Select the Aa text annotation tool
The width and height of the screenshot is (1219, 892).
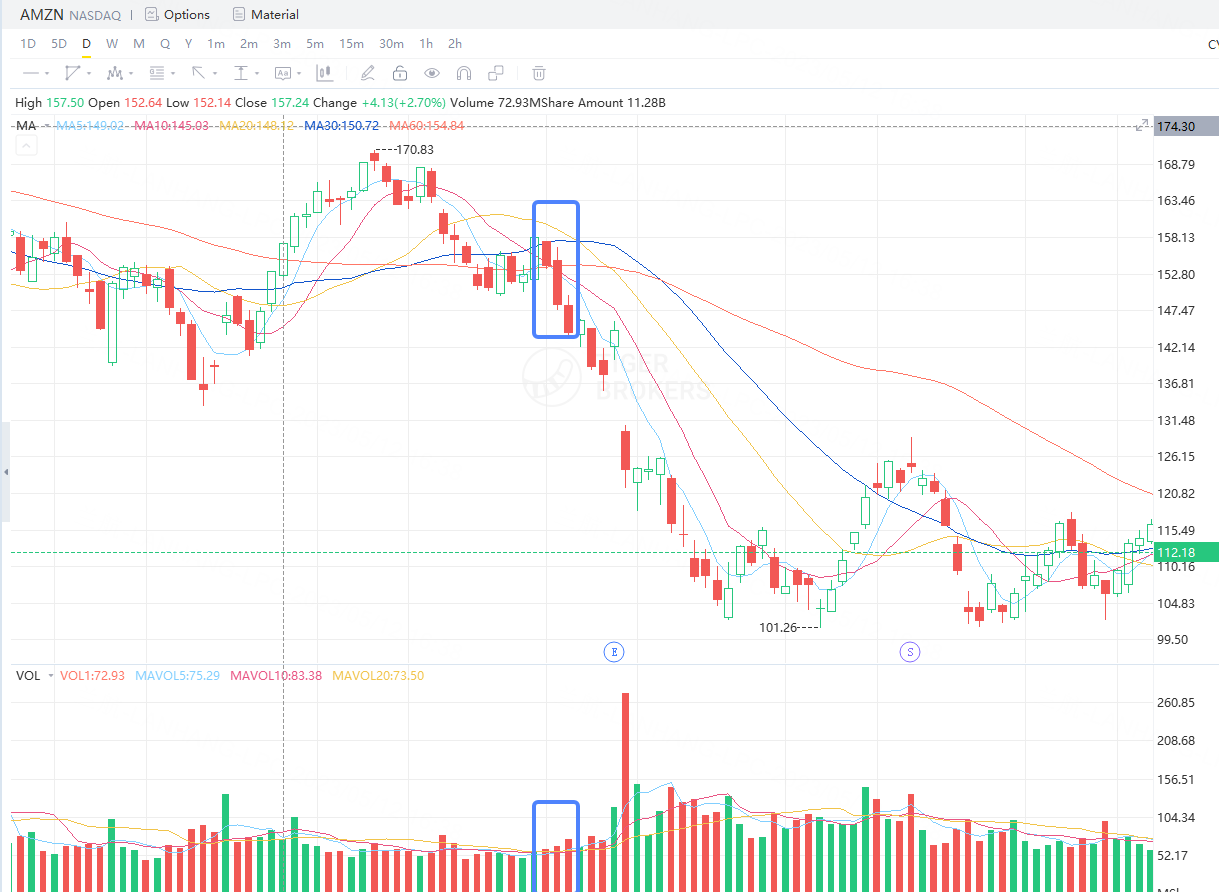282,73
